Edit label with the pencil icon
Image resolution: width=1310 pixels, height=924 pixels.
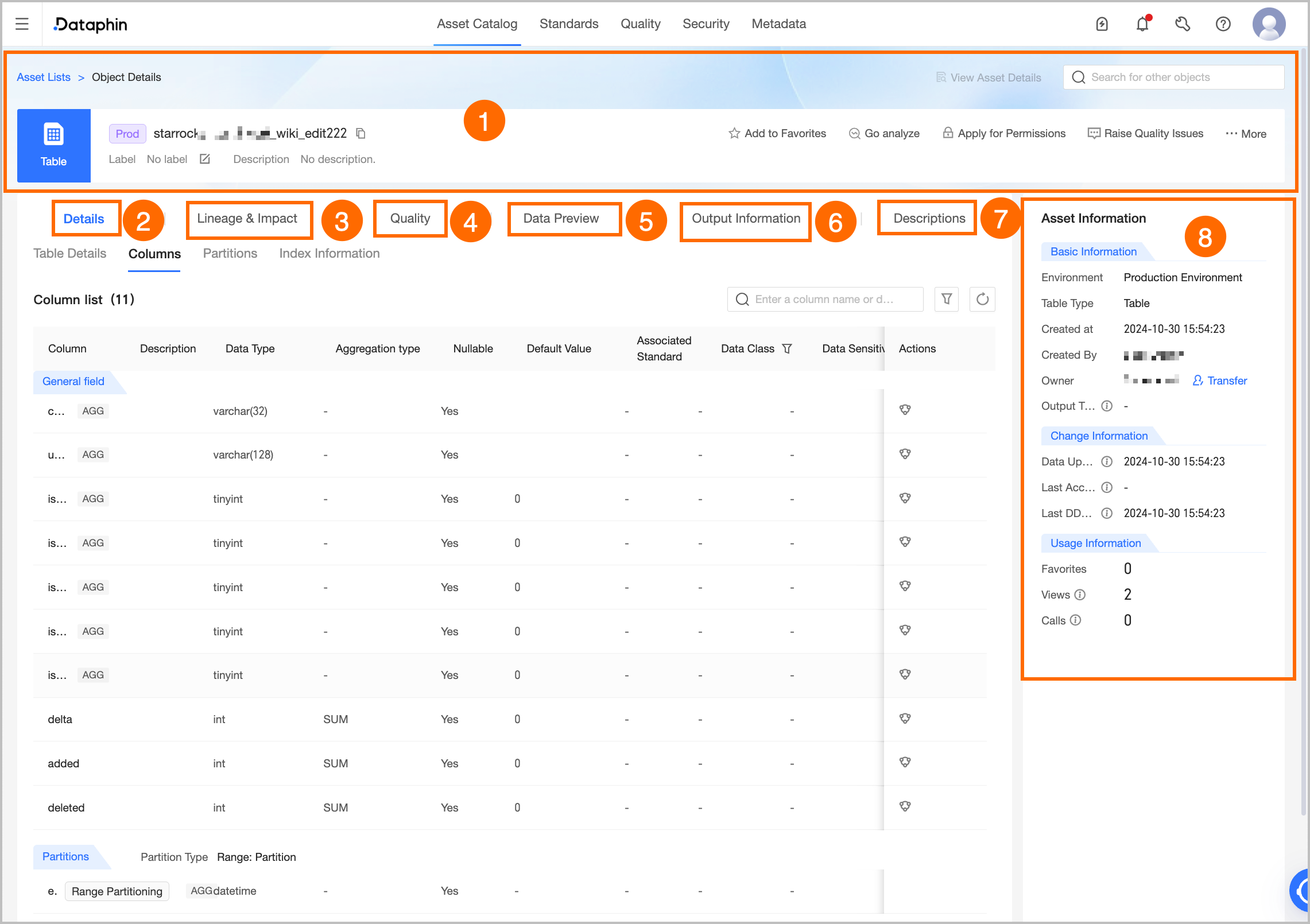tap(205, 159)
